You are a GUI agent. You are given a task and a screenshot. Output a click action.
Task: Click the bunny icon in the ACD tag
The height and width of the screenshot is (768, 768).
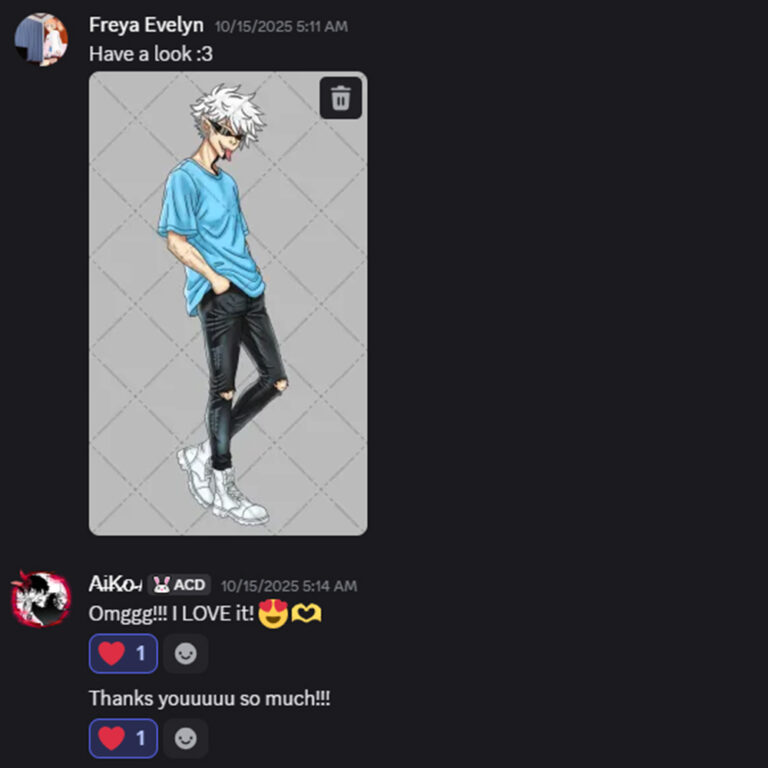(161, 584)
